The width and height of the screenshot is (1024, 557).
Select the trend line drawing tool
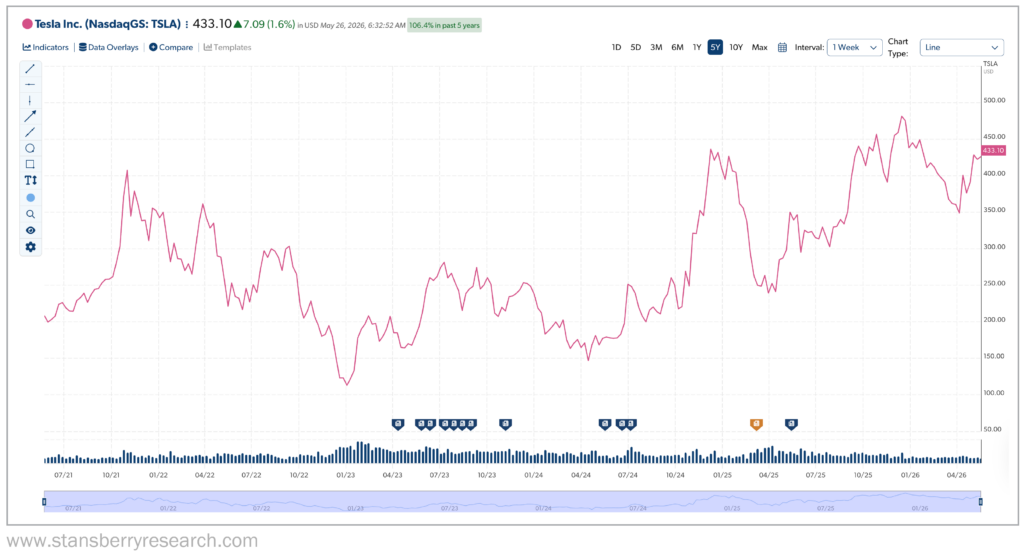click(30, 69)
